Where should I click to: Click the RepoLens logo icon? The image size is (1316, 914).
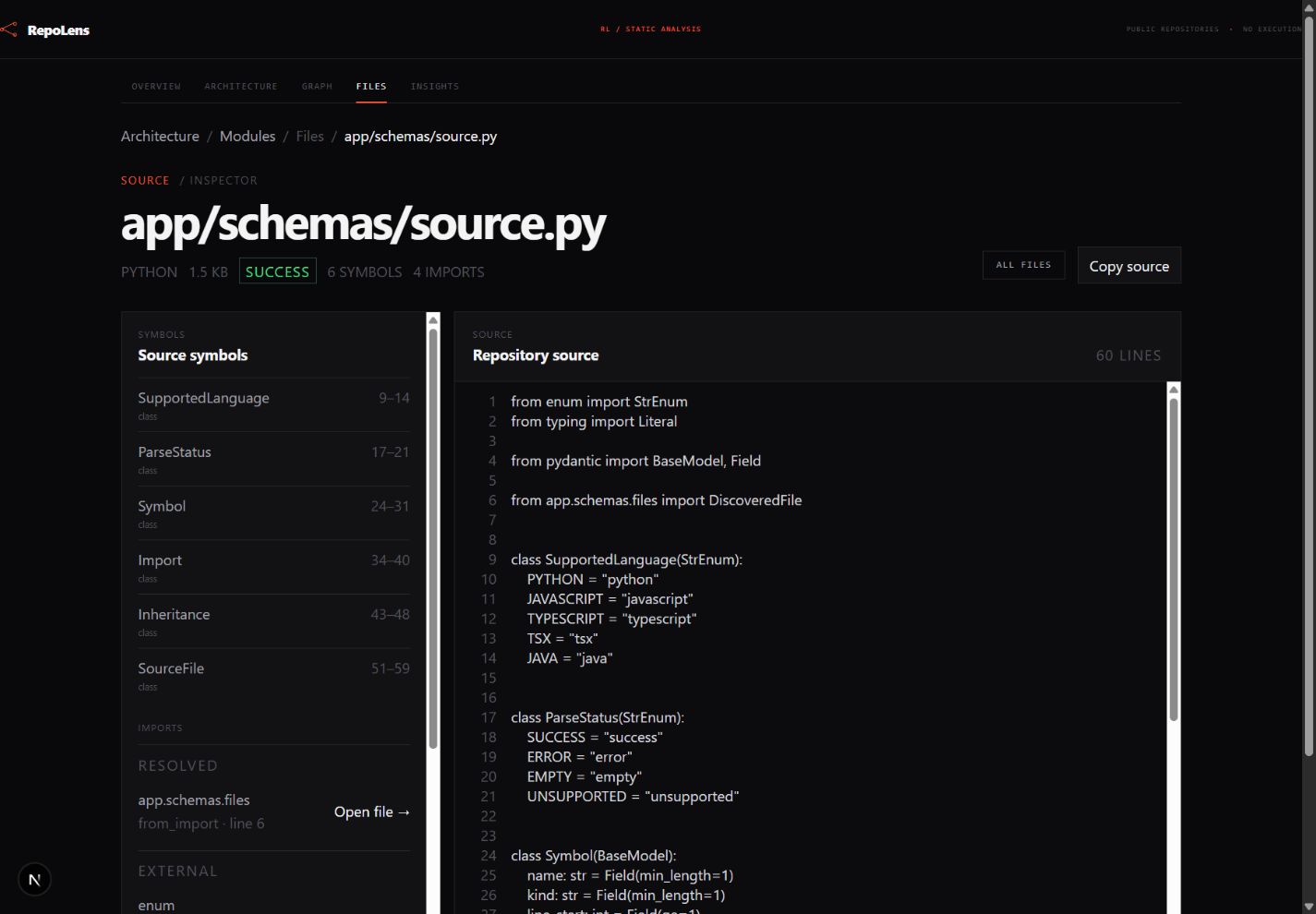(x=8, y=30)
